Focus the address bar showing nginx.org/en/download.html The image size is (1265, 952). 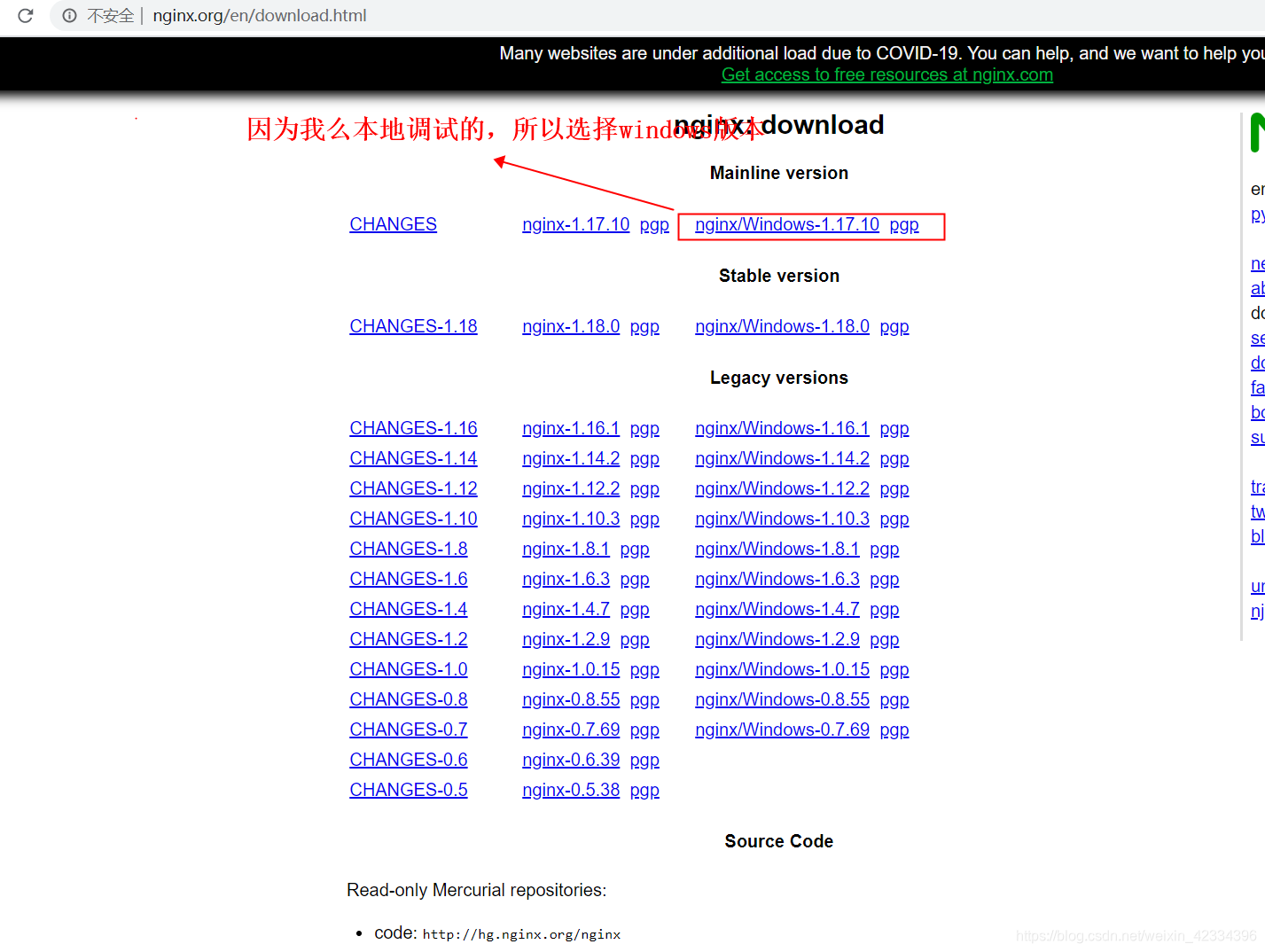[x=260, y=15]
